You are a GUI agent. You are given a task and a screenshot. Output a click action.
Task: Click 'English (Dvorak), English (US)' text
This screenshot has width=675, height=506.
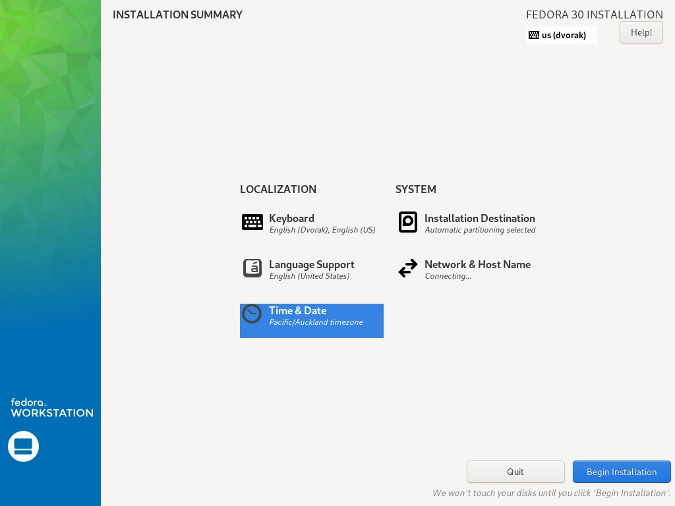coord(322,230)
